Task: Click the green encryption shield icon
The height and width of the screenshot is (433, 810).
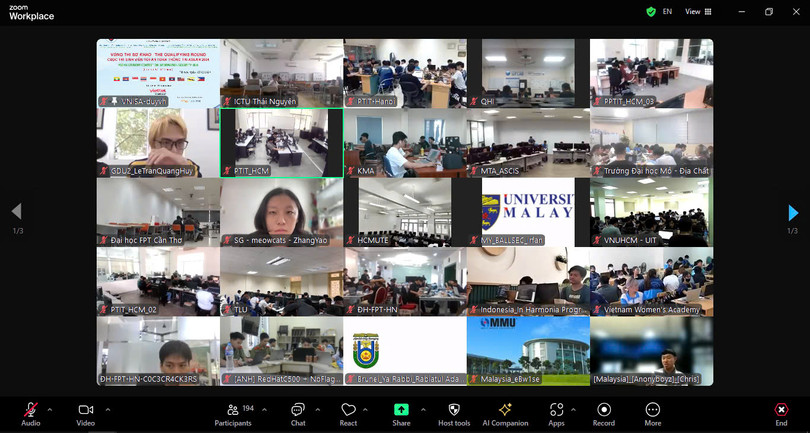Action: point(651,12)
